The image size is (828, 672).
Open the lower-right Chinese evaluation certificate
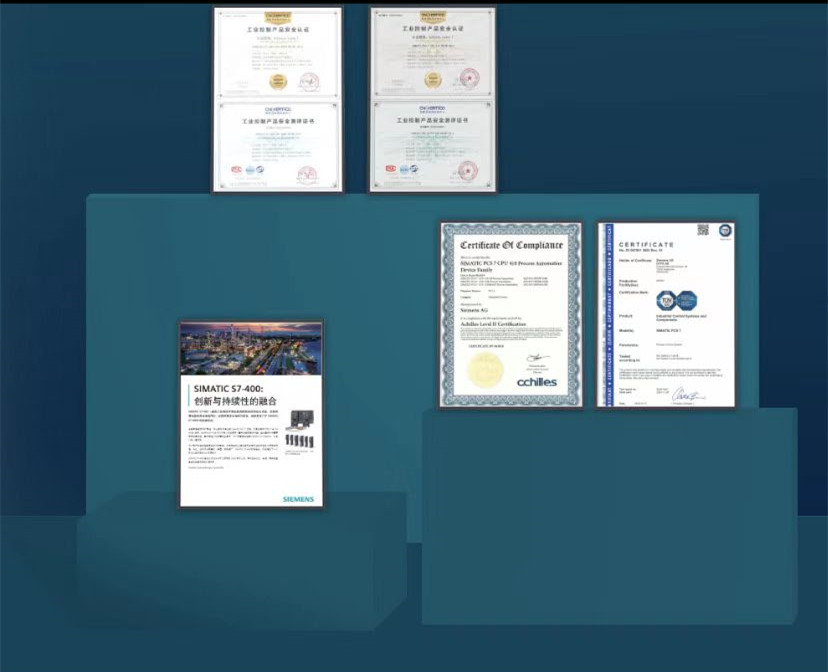click(432, 146)
